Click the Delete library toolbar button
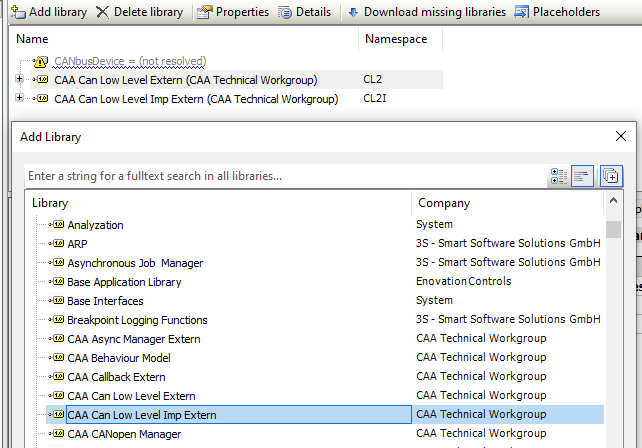Screen dimensions: 642x448 [x=139, y=12]
